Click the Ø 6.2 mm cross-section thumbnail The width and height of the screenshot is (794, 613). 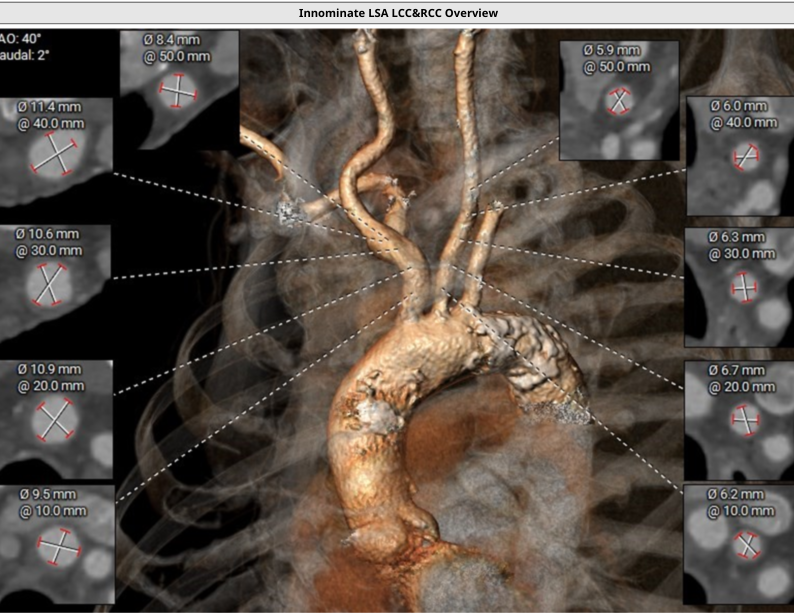pos(739,542)
